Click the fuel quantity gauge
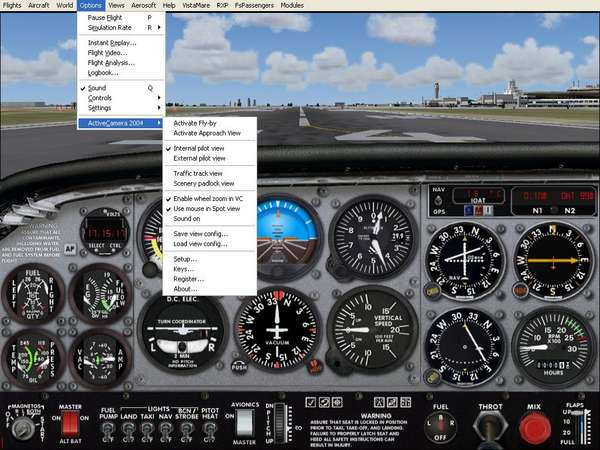 point(33,294)
